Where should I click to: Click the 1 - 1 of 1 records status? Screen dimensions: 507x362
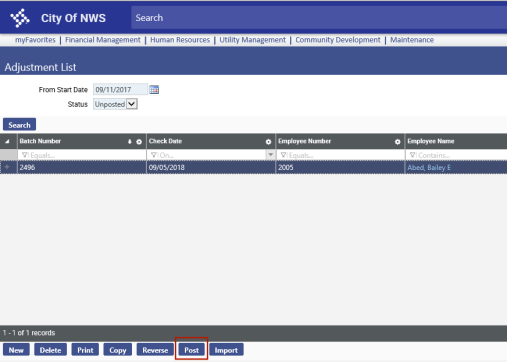29,333
